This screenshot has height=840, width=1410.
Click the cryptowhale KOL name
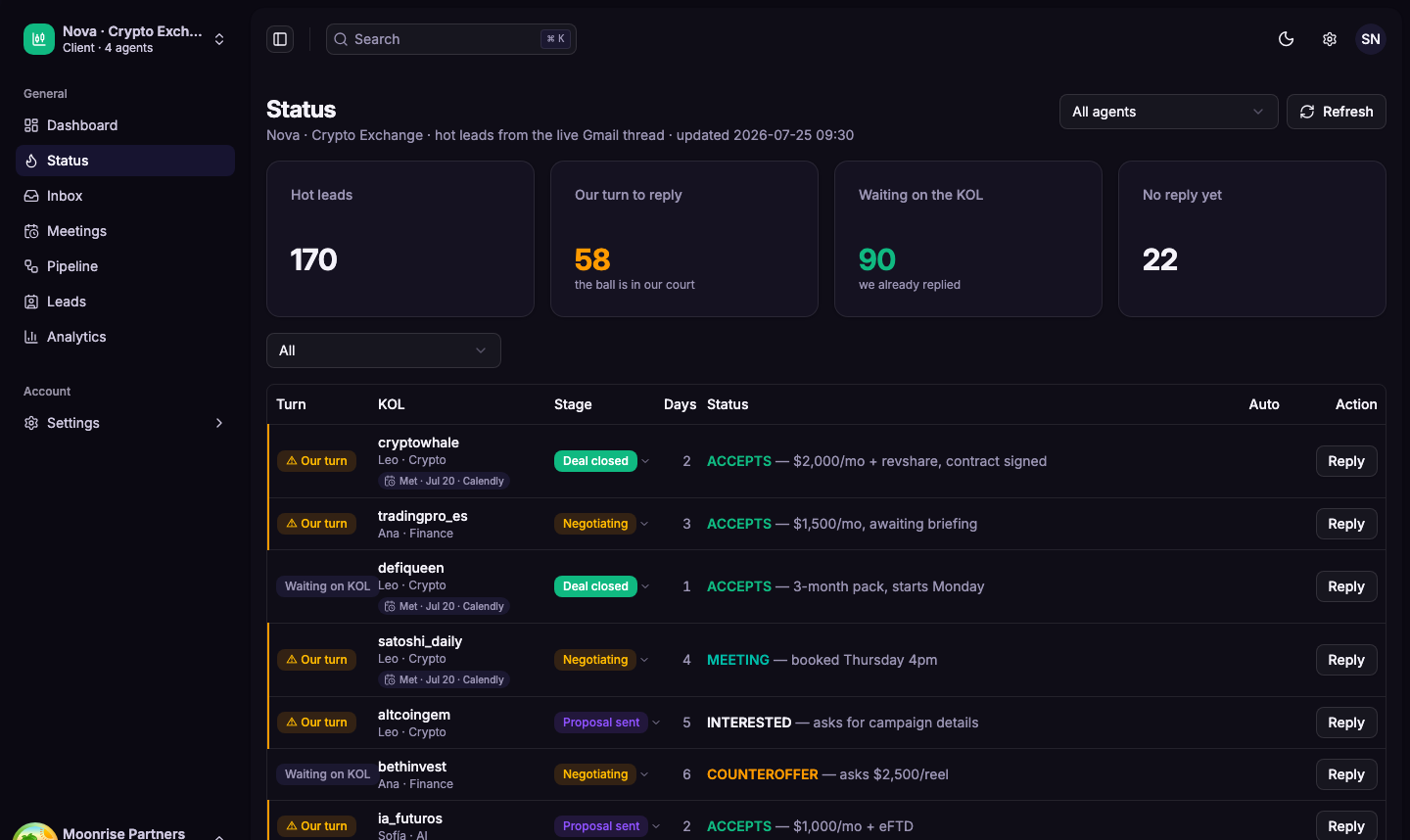tap(418, 443)
